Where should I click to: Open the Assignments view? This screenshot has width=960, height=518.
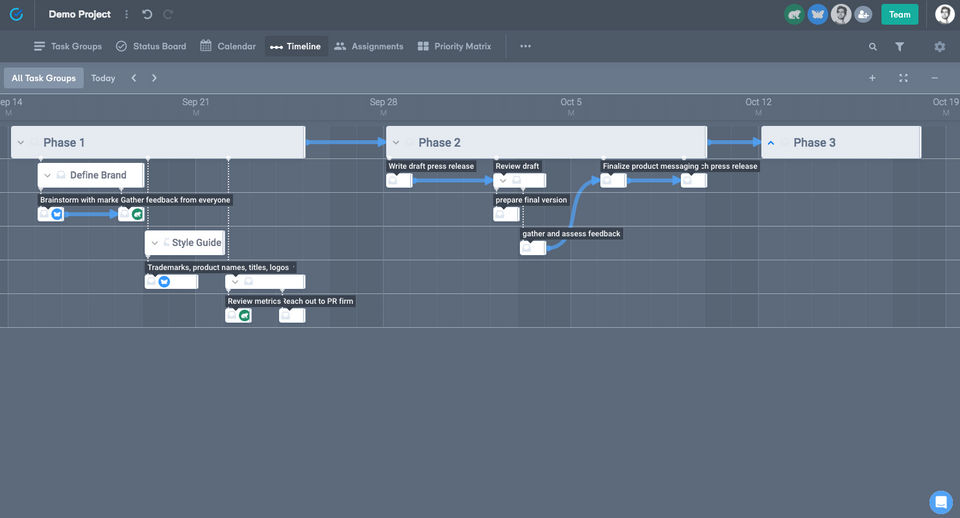click(369, 46)
